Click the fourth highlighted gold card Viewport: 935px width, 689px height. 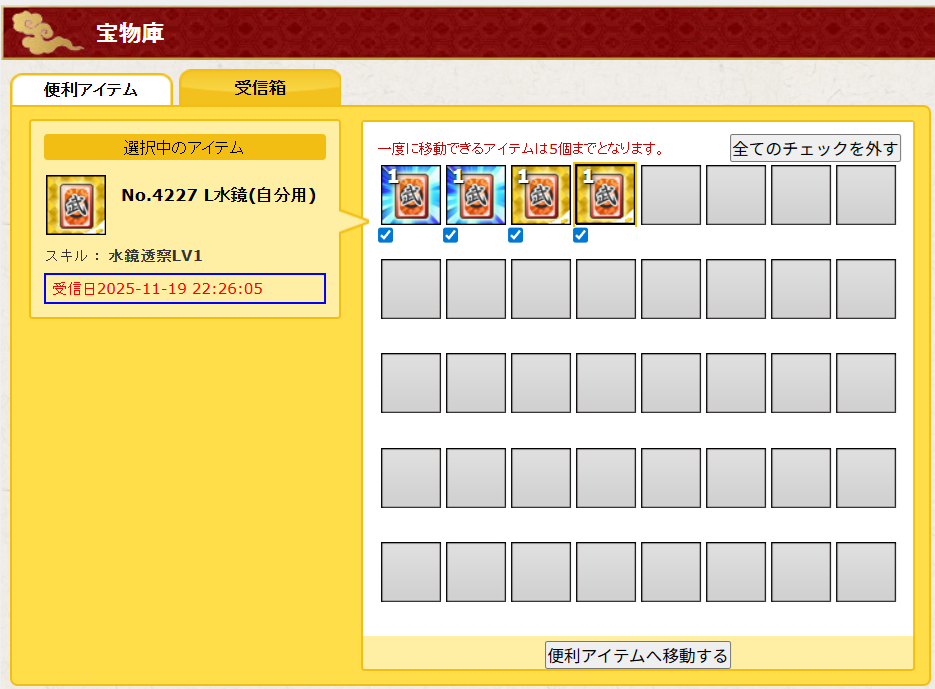605,195
